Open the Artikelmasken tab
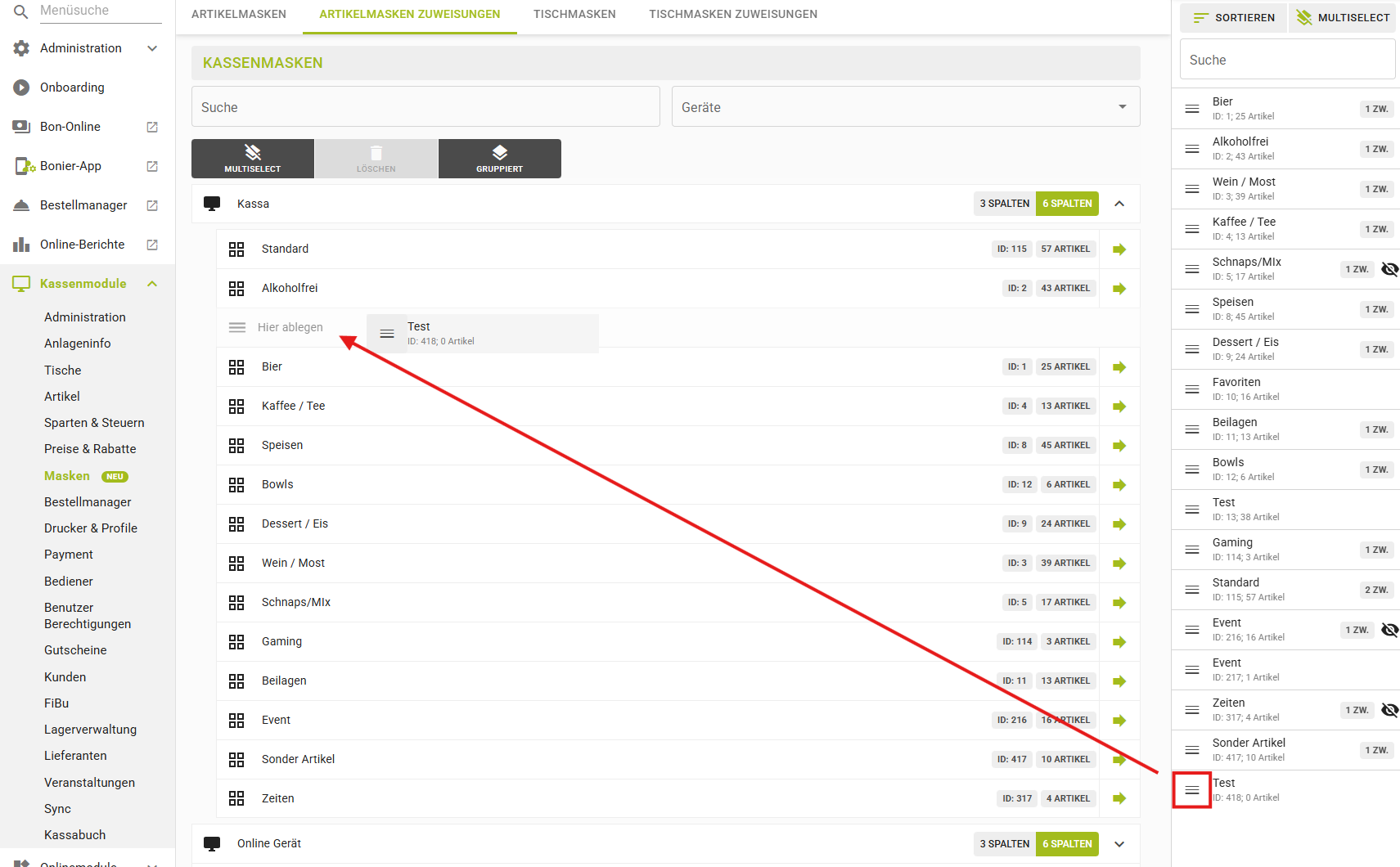 coord(239,15)
